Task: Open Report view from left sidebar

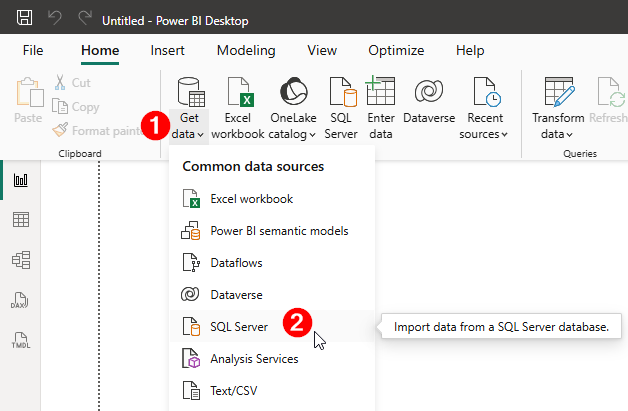Action: pos(21,180)
